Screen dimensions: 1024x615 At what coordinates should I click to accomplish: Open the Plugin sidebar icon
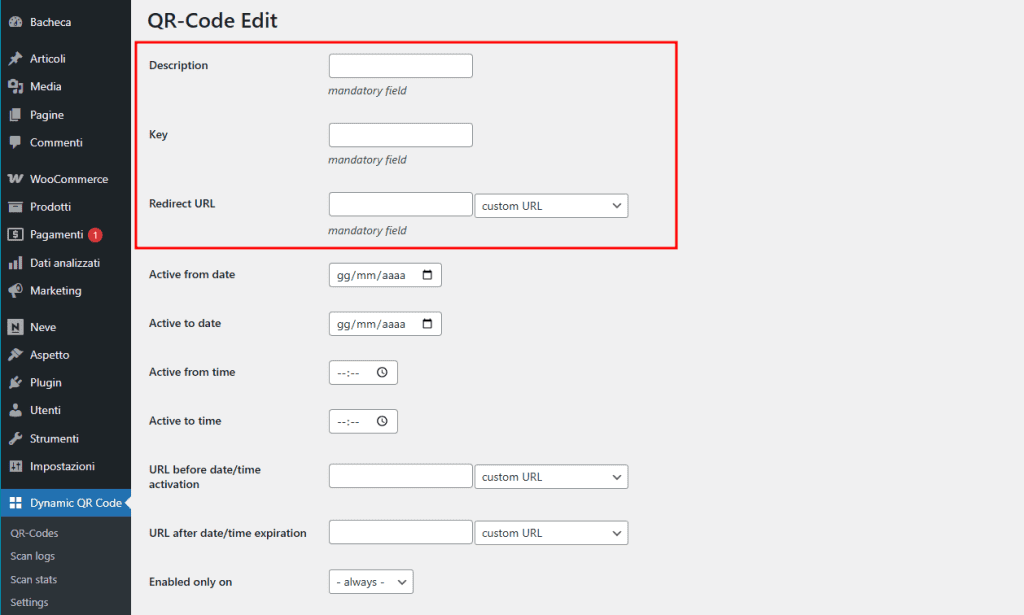pyautogui.click(x=15, y=382)
